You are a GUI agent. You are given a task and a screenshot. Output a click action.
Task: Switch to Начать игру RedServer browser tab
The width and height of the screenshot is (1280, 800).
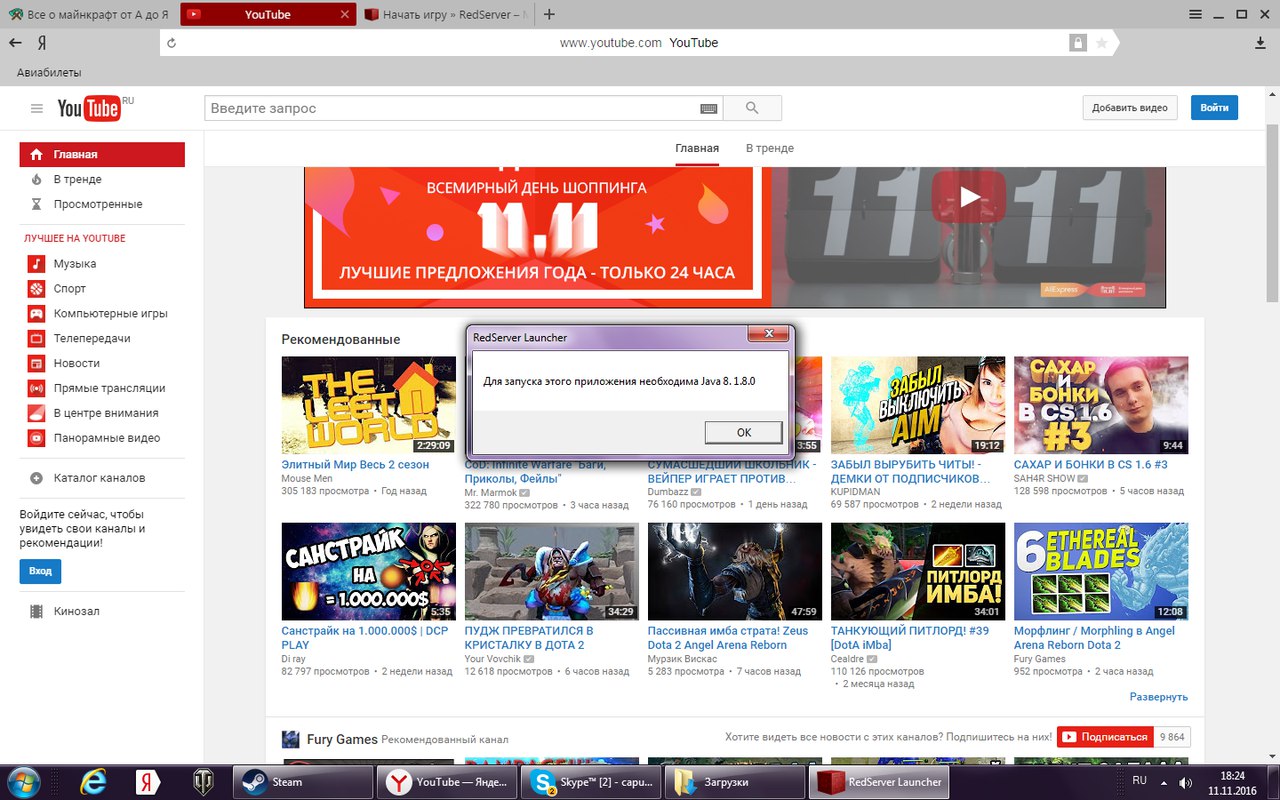[447, 14]
